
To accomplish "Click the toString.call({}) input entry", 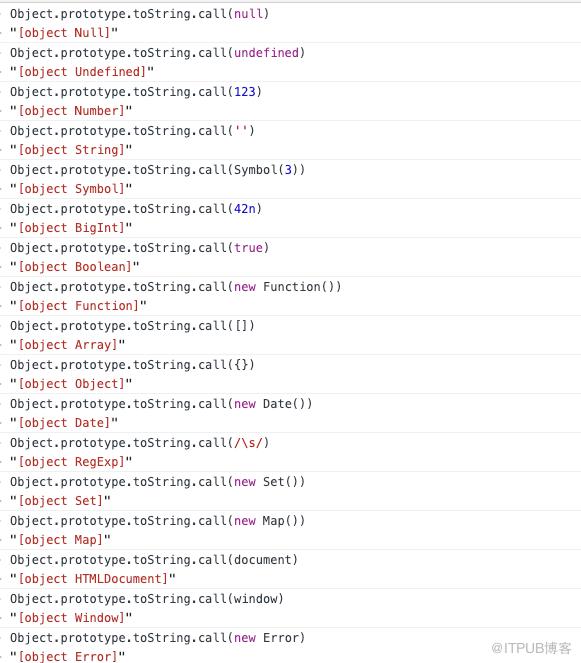I will (132, 365).
